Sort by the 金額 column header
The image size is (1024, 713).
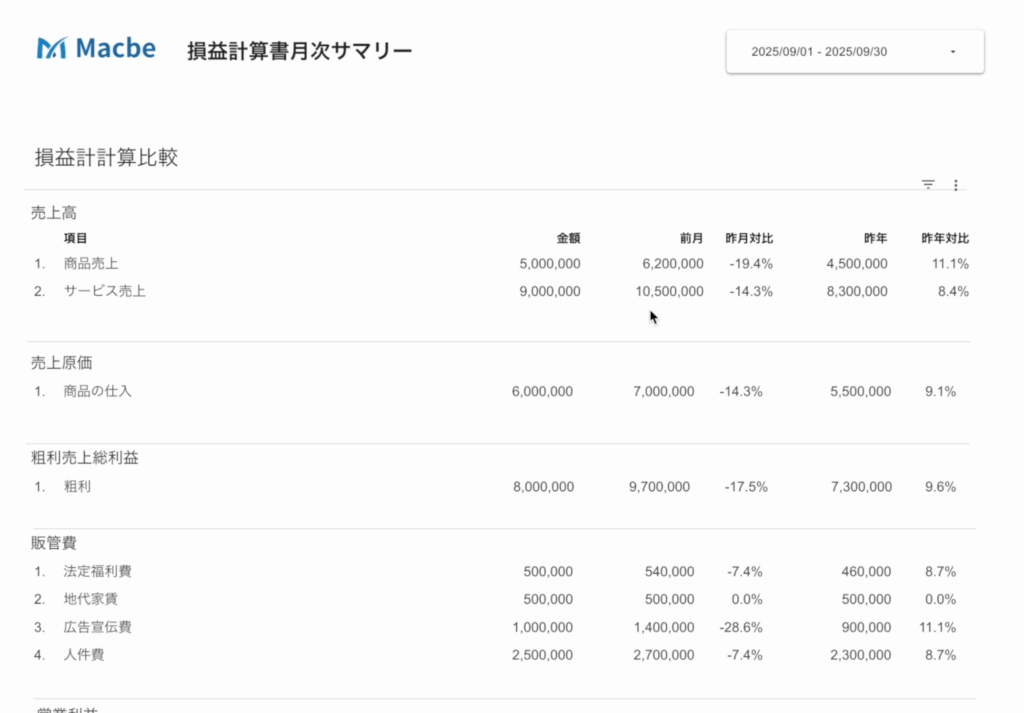(568, 239)
